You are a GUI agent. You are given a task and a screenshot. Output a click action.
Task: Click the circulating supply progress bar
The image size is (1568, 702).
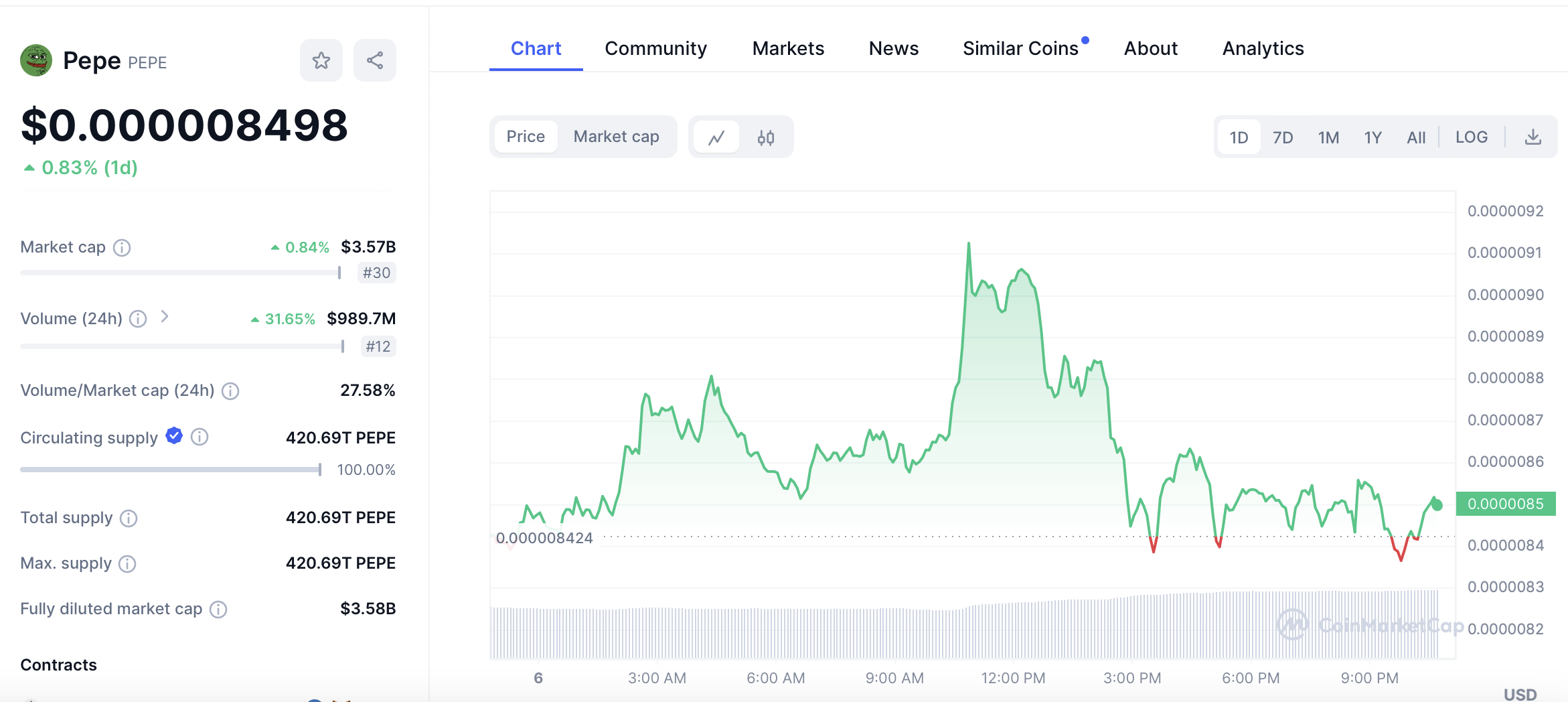[x=171, y=470]
